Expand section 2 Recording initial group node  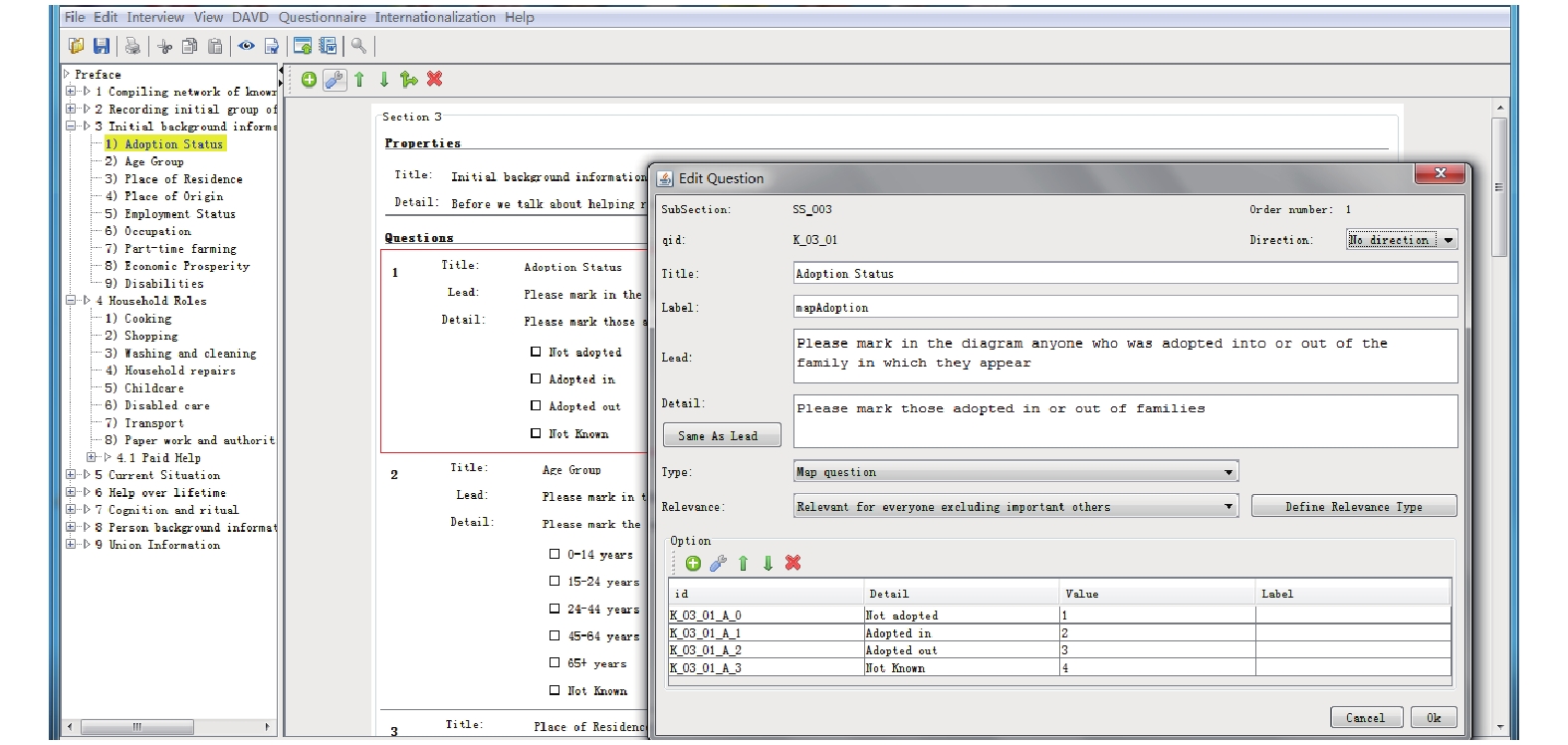click(71, 109)
